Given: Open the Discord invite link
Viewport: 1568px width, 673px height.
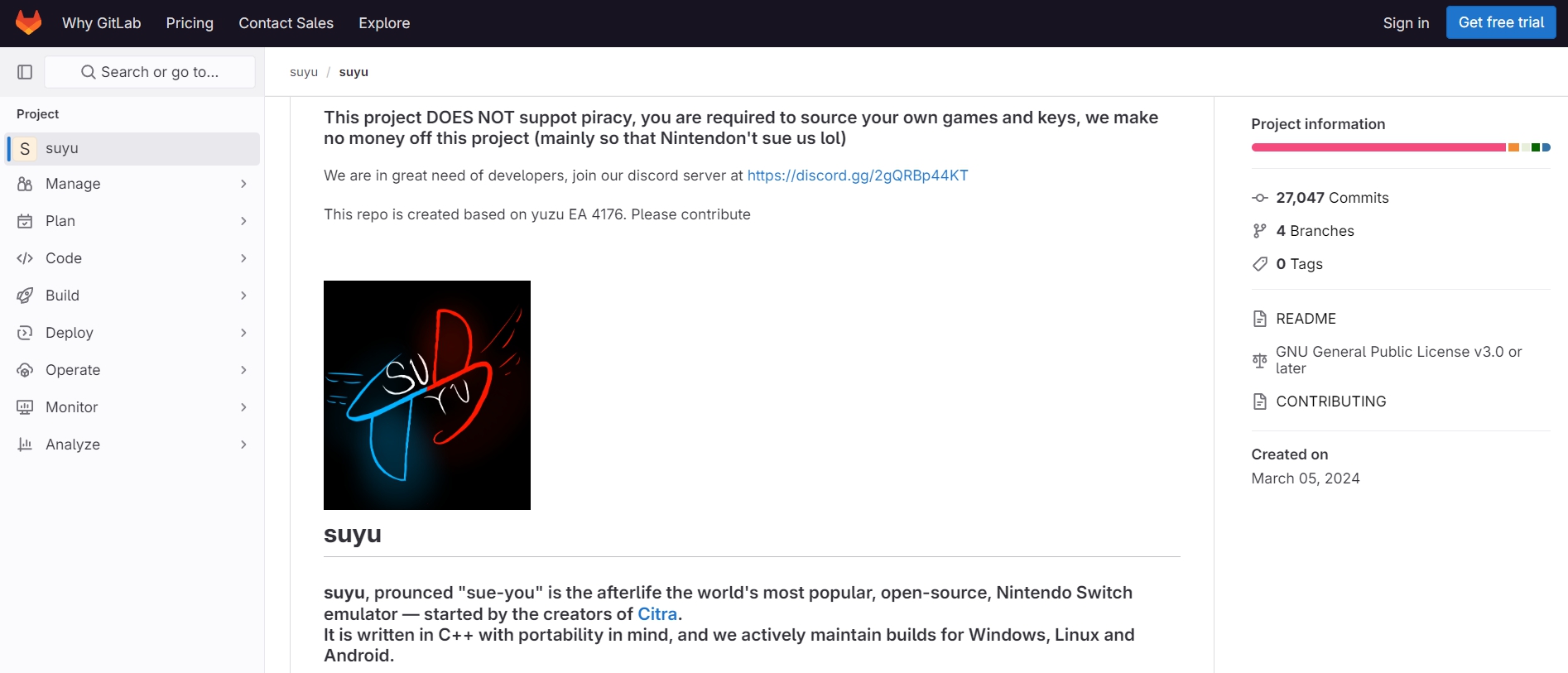Looking at the screenshot, I should point(858,175).
